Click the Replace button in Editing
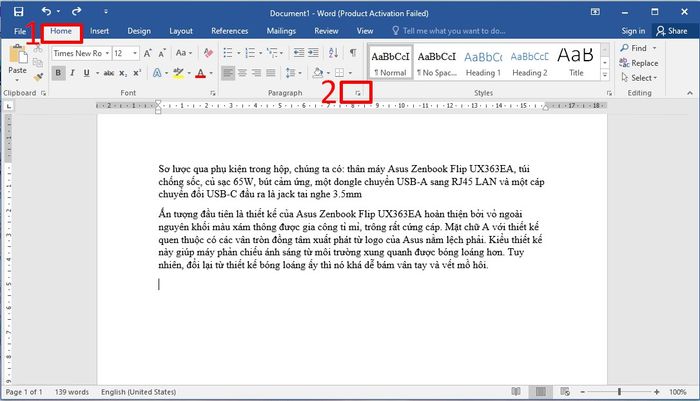 pos(639,63)
